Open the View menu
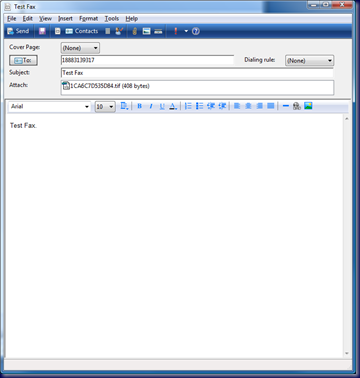Viewport: 360px width, 378px height. click(x=45, y=19)
